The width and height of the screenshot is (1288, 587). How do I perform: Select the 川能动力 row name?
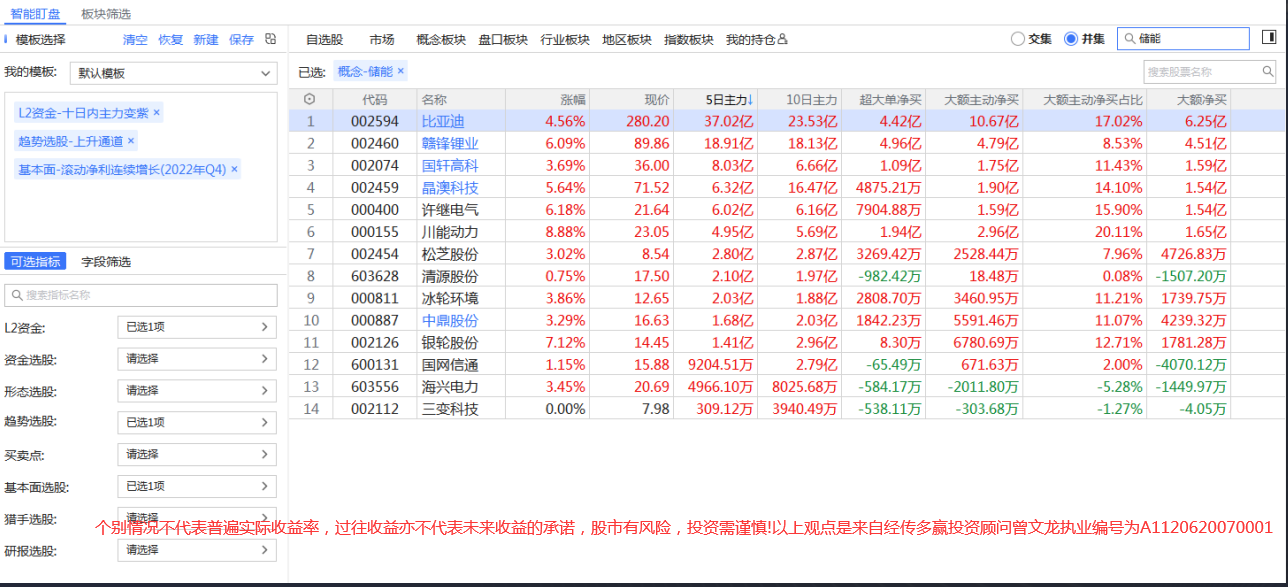(x=450, y=231)
